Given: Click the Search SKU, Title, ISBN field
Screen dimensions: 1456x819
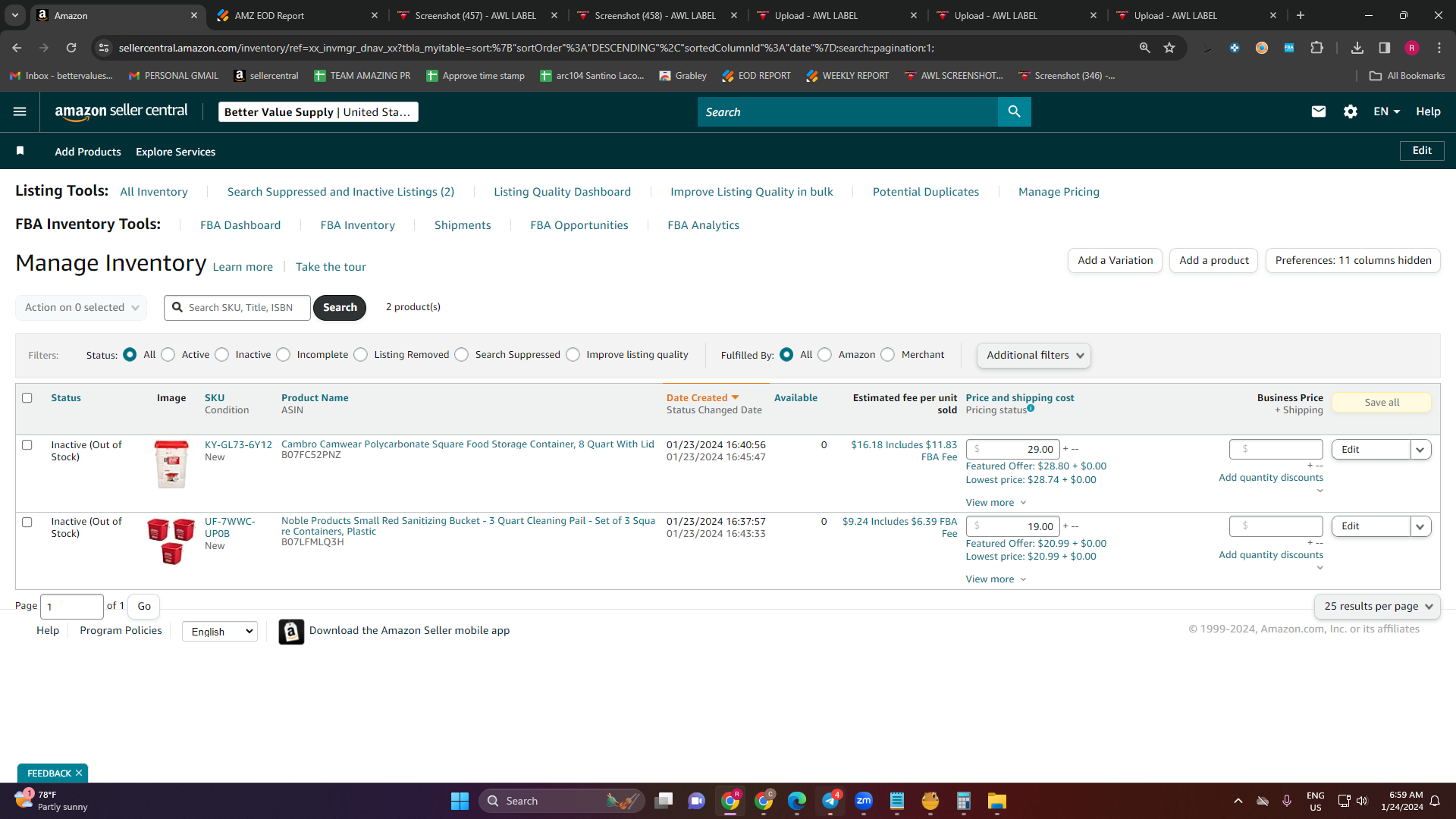Looking at the screenshot, I should [x=237, y=308].
